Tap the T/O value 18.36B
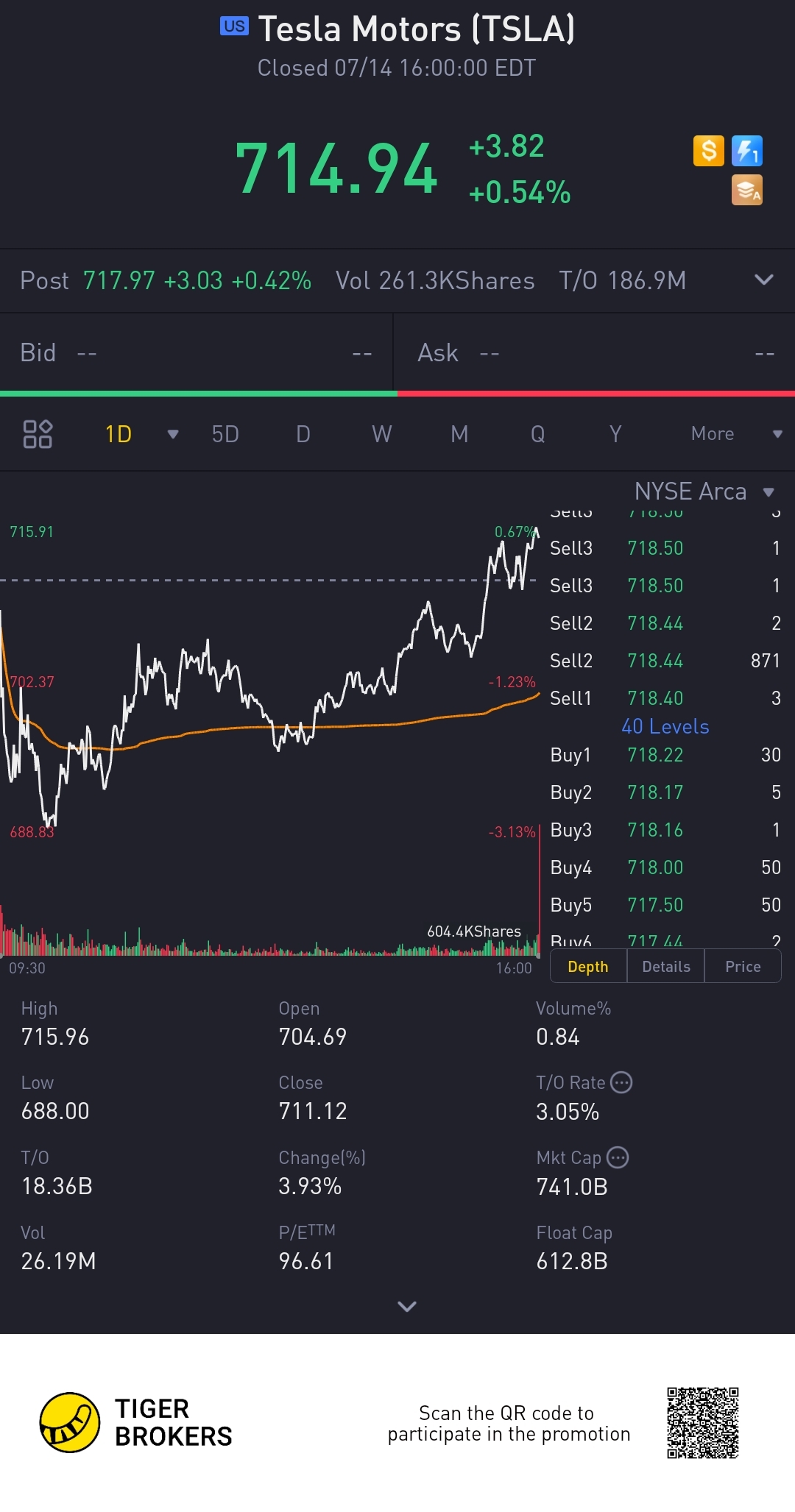This screenshot has width=795, height=1512. click(57, 1186)
